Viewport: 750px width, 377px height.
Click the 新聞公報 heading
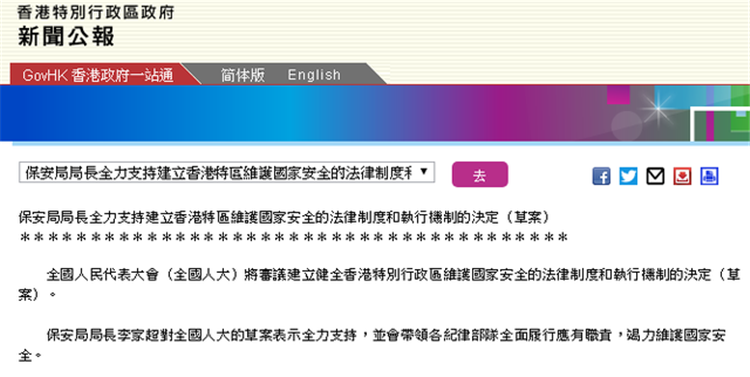click(66, 36)
